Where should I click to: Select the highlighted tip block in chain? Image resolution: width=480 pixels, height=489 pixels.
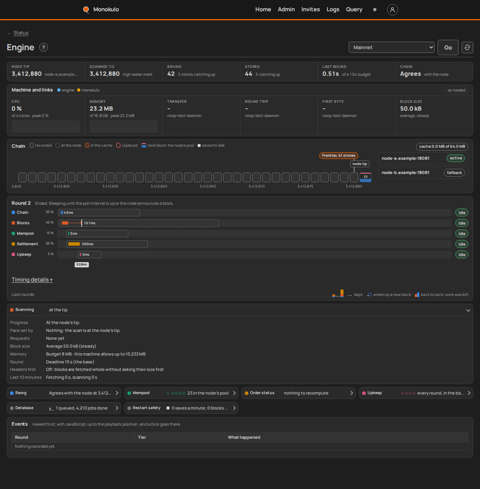(x=365, y=177)
